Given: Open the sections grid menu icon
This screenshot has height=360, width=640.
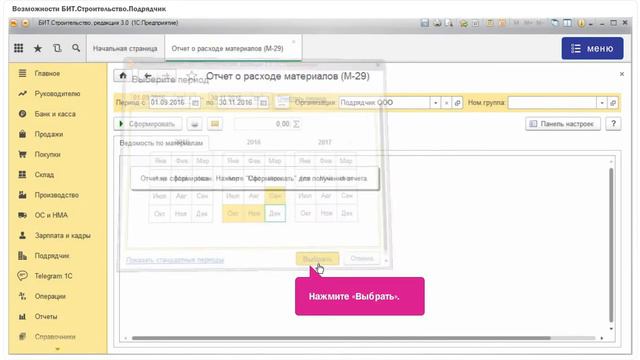Looking at the screenshot, I should click(x=18, y=48).
